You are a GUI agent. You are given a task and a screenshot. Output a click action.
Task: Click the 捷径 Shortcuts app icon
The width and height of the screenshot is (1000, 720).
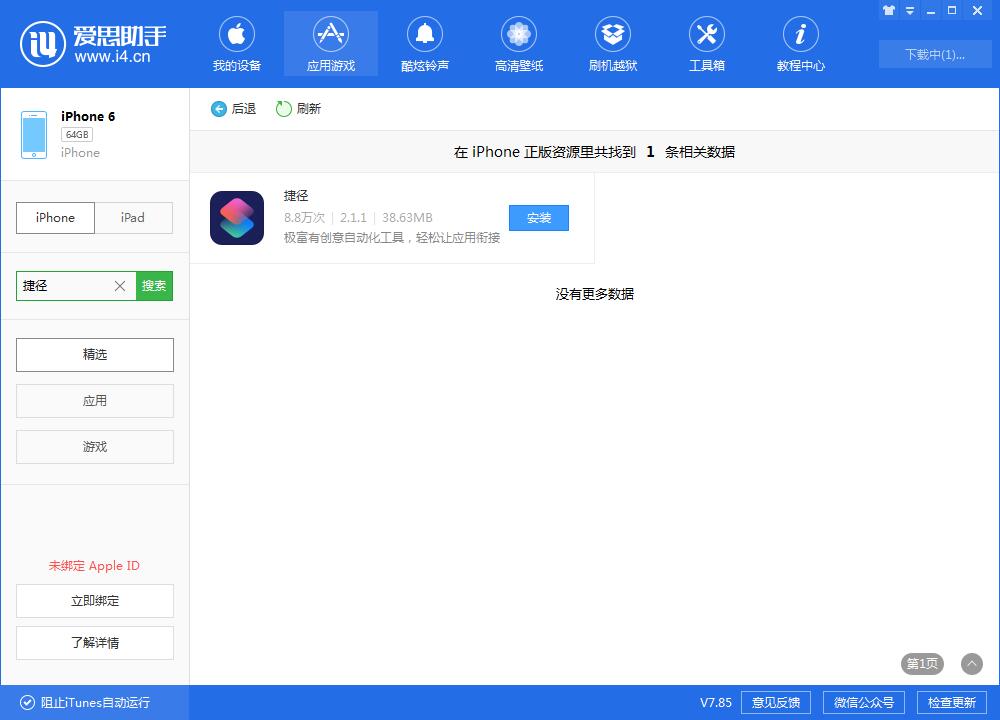point(237,218)
